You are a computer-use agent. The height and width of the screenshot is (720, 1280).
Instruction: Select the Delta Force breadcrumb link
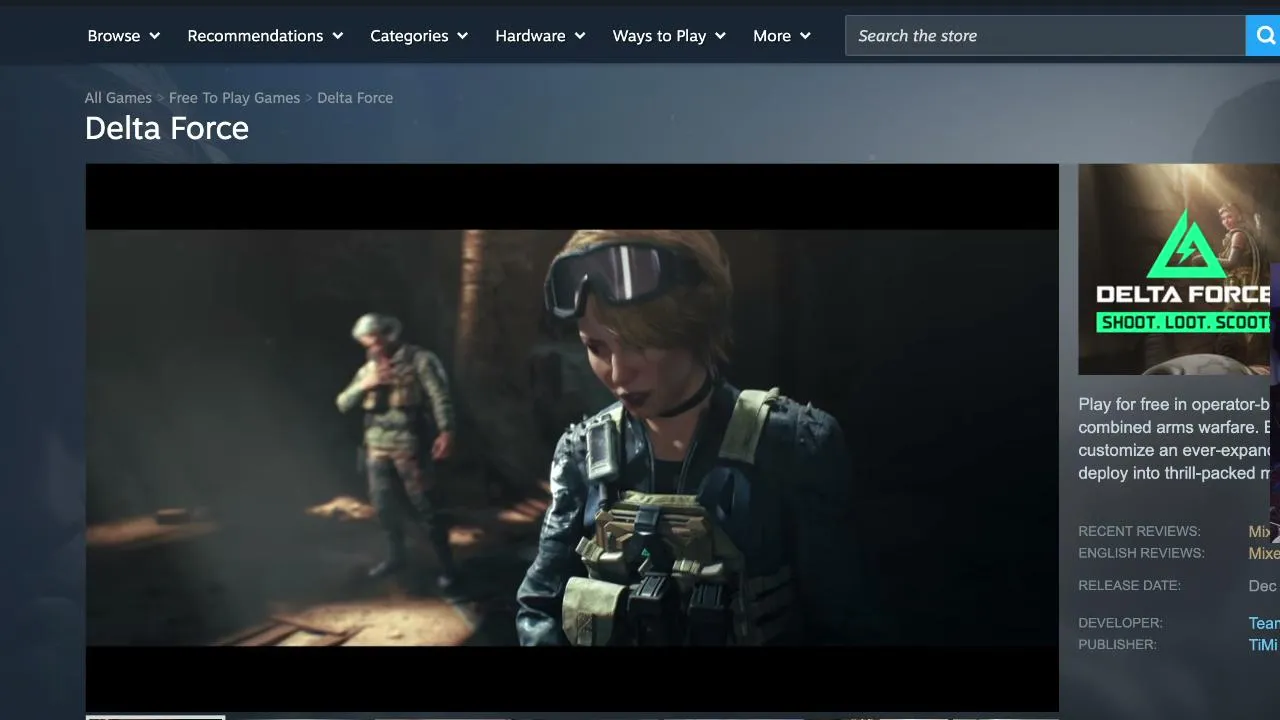click(x=355, y=98)
